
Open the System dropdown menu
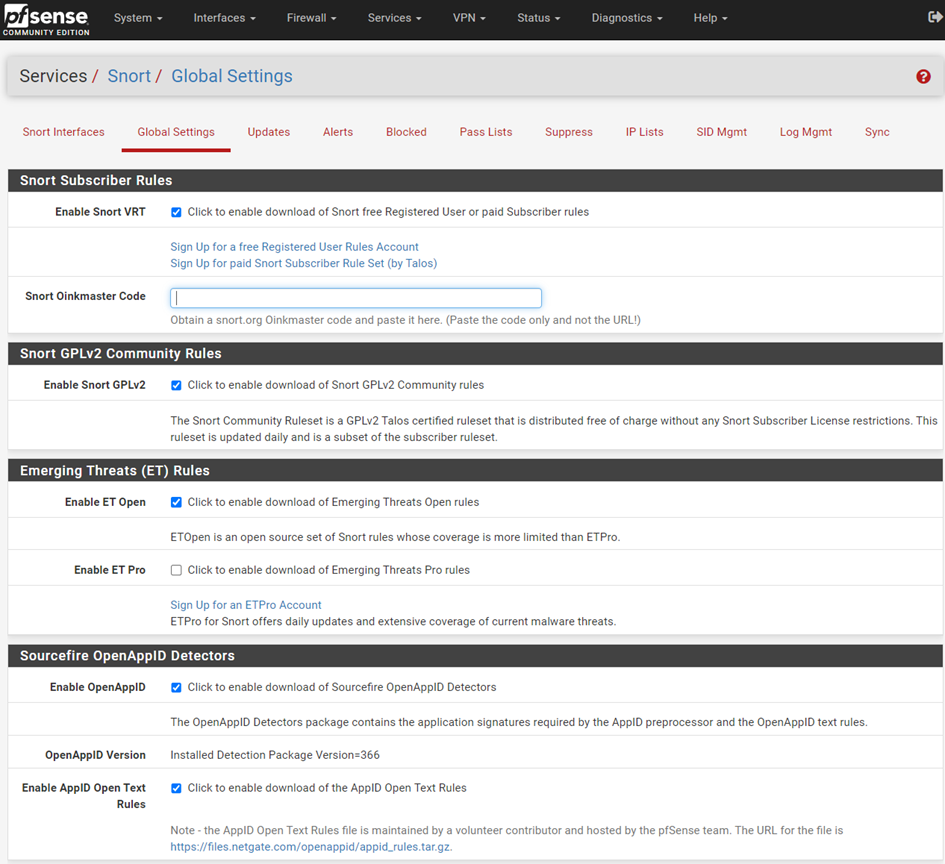point(138,18)
